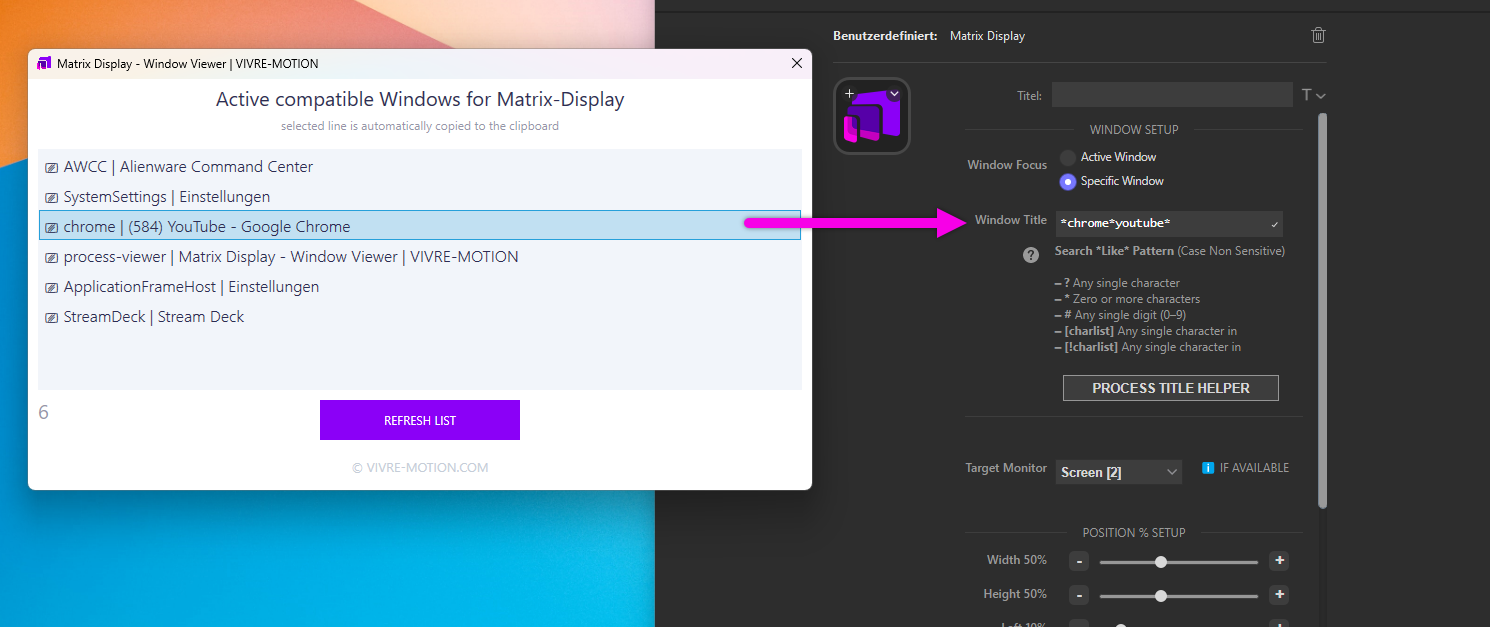
Task: Select the chrome YouTube window entry
Action: click(300, 226)
